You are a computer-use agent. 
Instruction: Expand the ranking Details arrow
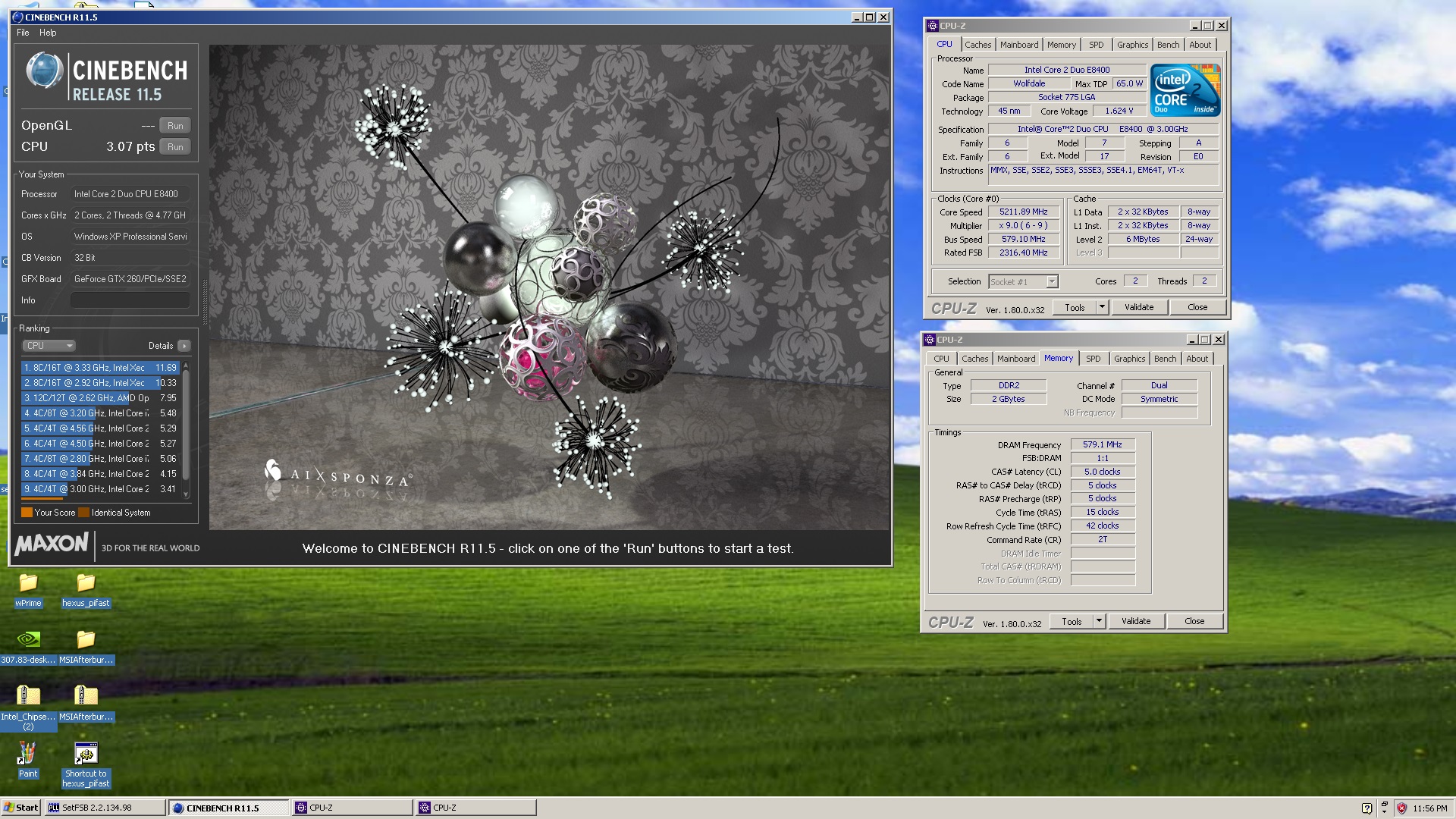point(184,346)
